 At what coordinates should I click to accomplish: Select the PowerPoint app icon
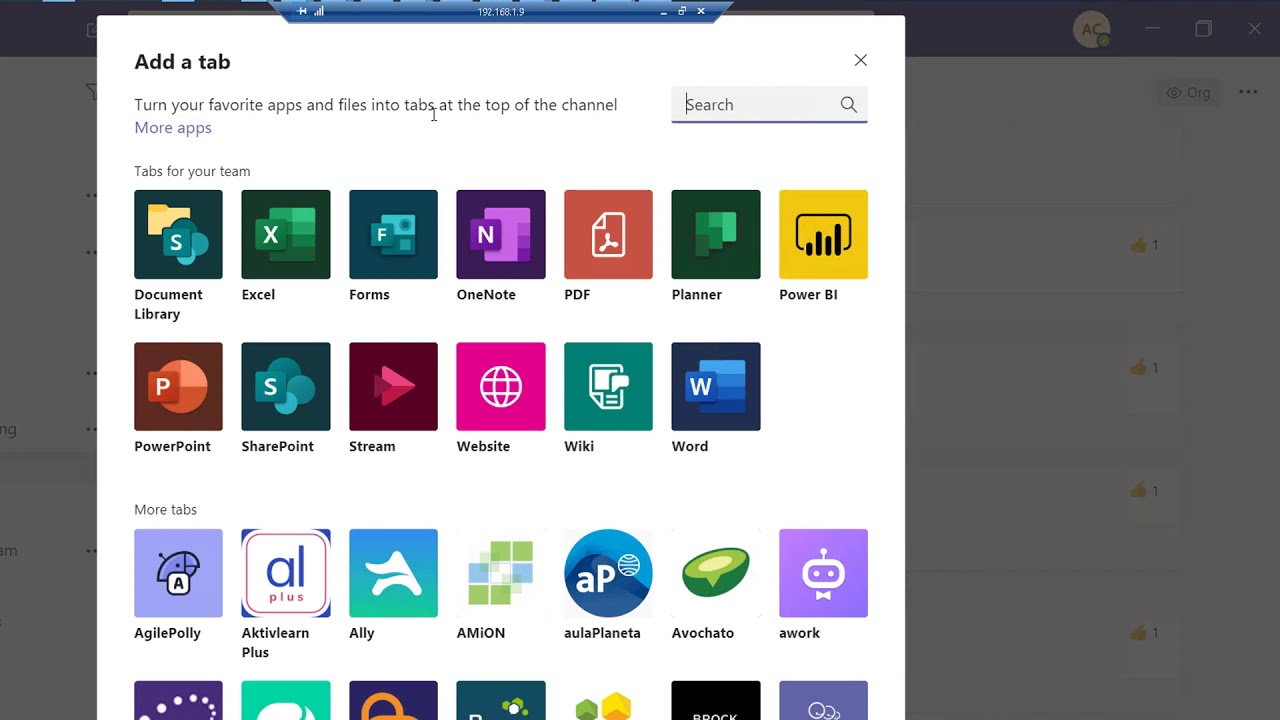coord(178,386)
